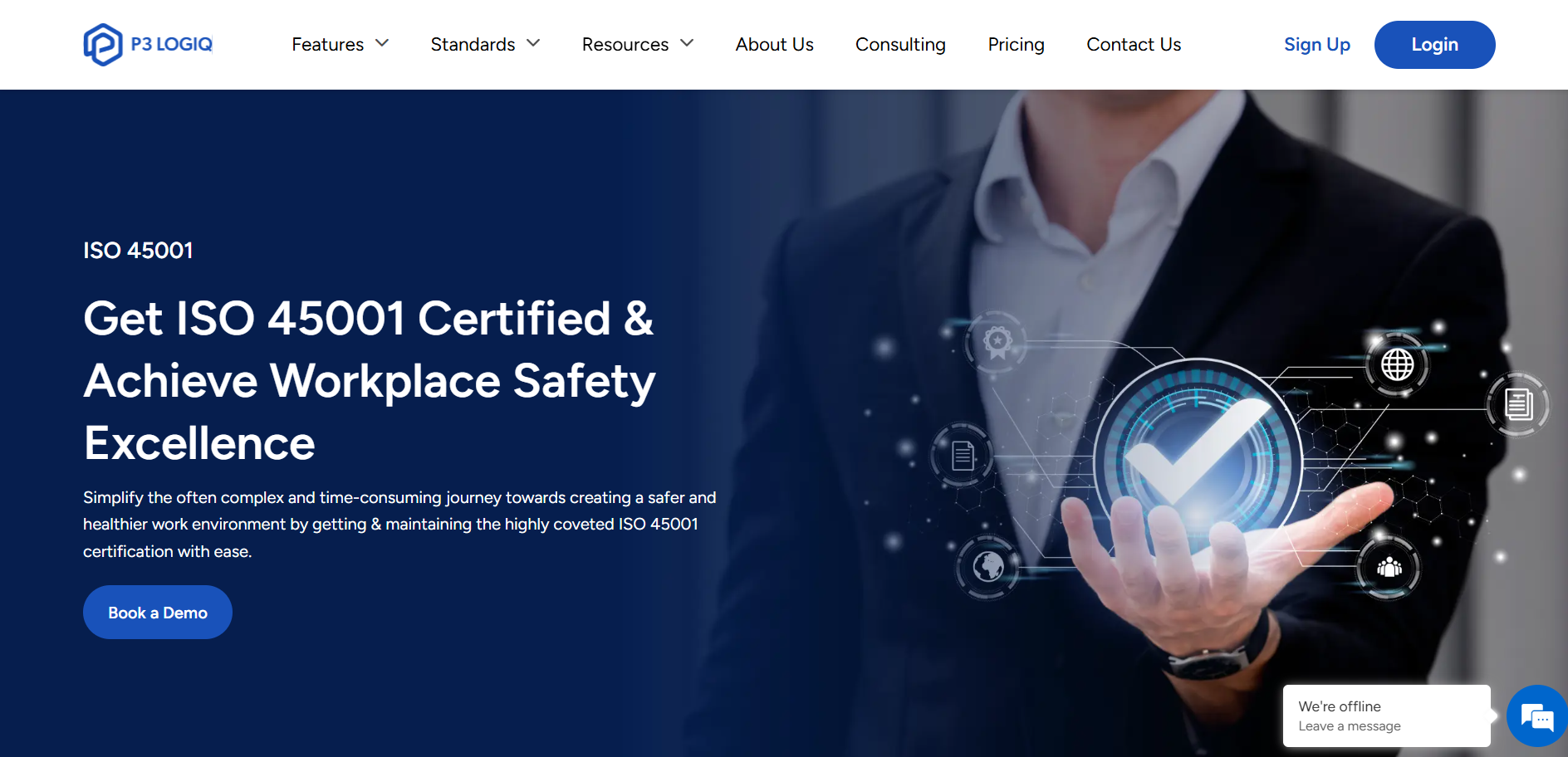
Task: Open the Features menu
Action: 328,44
